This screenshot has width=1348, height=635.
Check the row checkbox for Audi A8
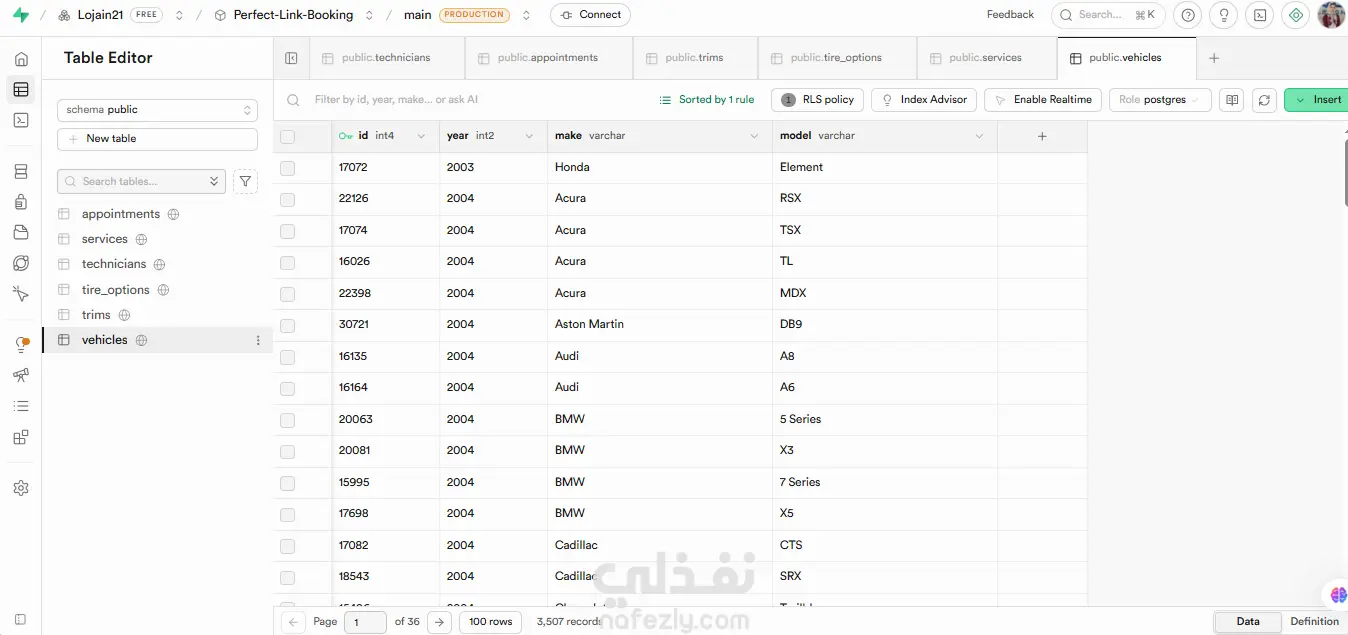288,357
